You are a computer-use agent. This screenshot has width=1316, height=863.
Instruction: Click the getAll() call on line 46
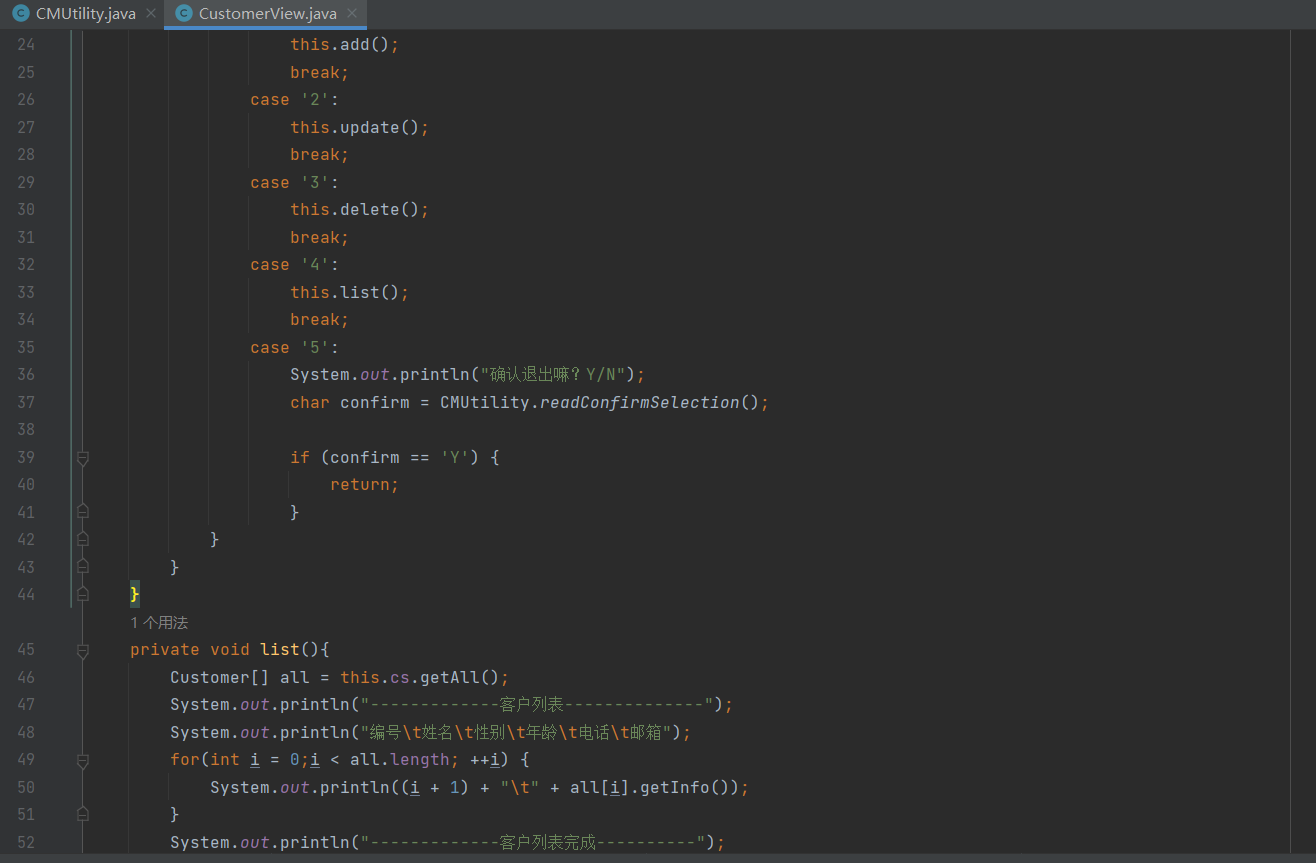click(460, 677)
